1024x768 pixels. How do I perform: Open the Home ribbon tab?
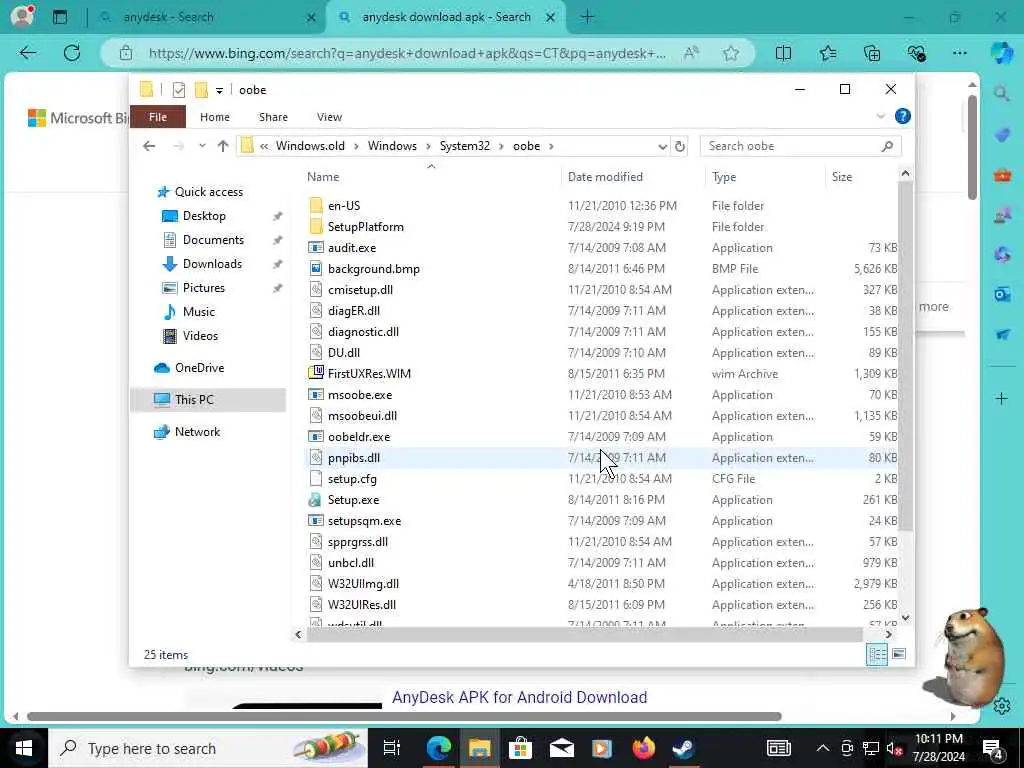click(215, 117)
